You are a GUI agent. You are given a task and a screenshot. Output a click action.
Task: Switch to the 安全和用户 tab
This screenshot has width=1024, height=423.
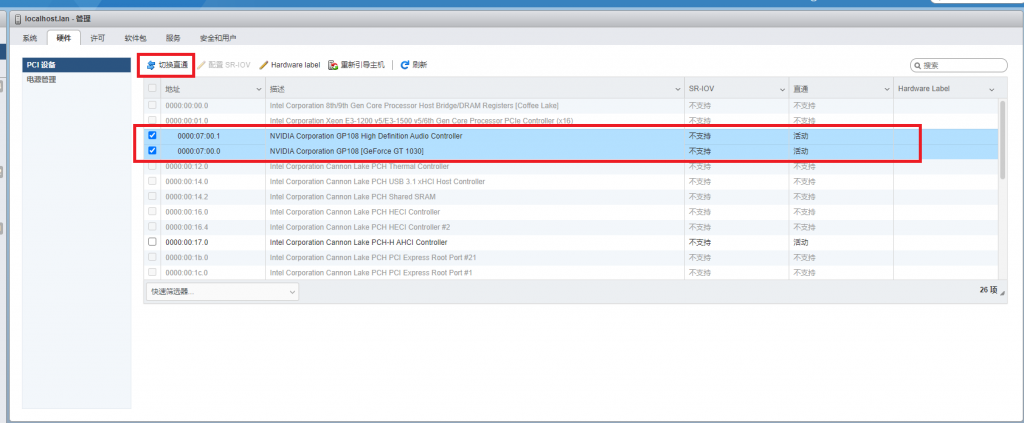[x=216, y=38]
